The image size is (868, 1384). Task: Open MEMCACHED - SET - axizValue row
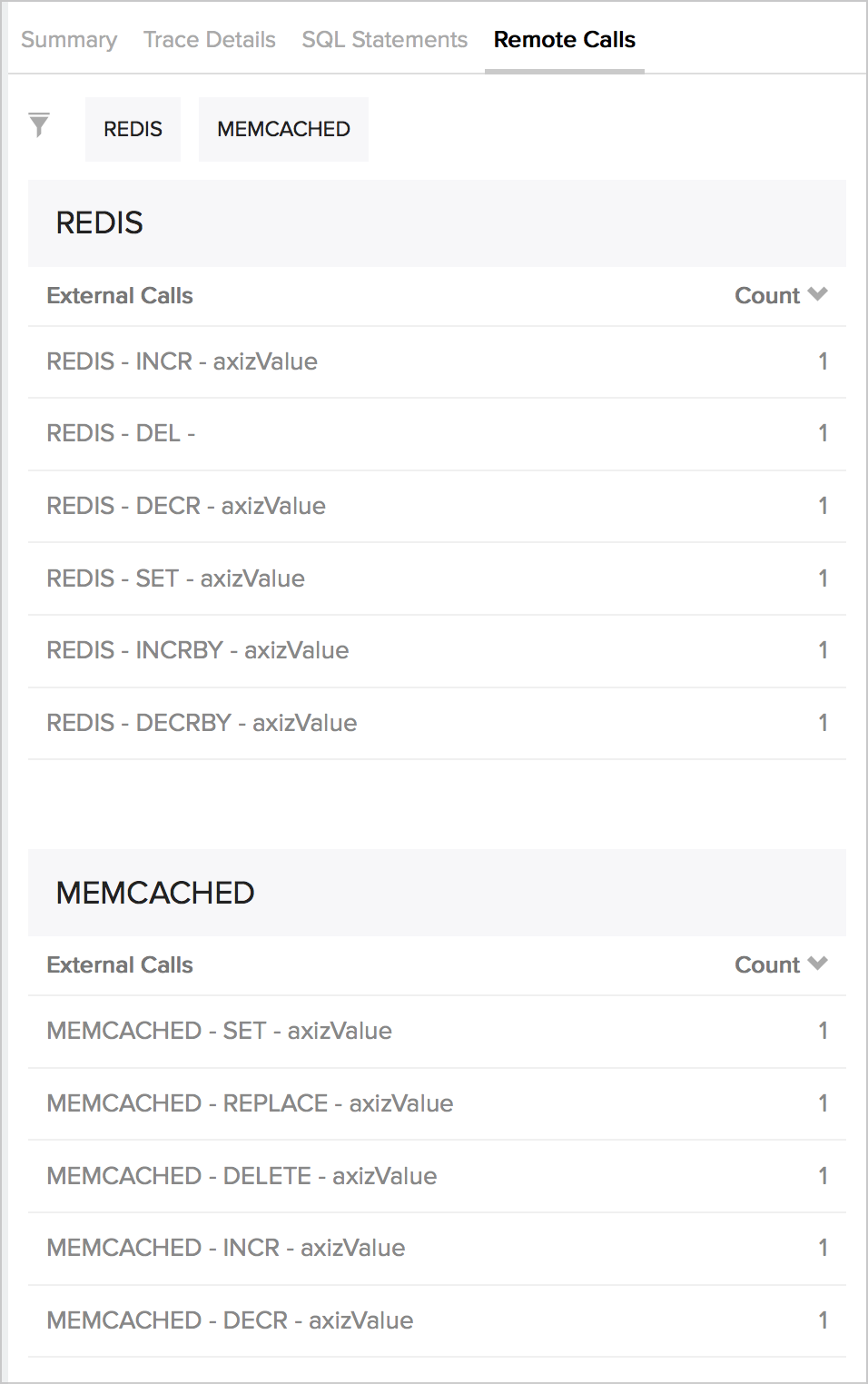point(437,1031)
